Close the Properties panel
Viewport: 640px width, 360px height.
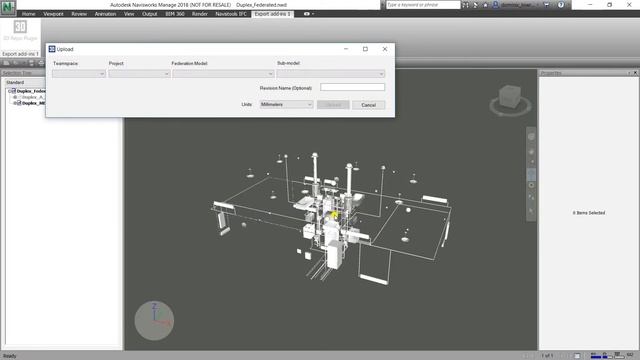point(636,73)
